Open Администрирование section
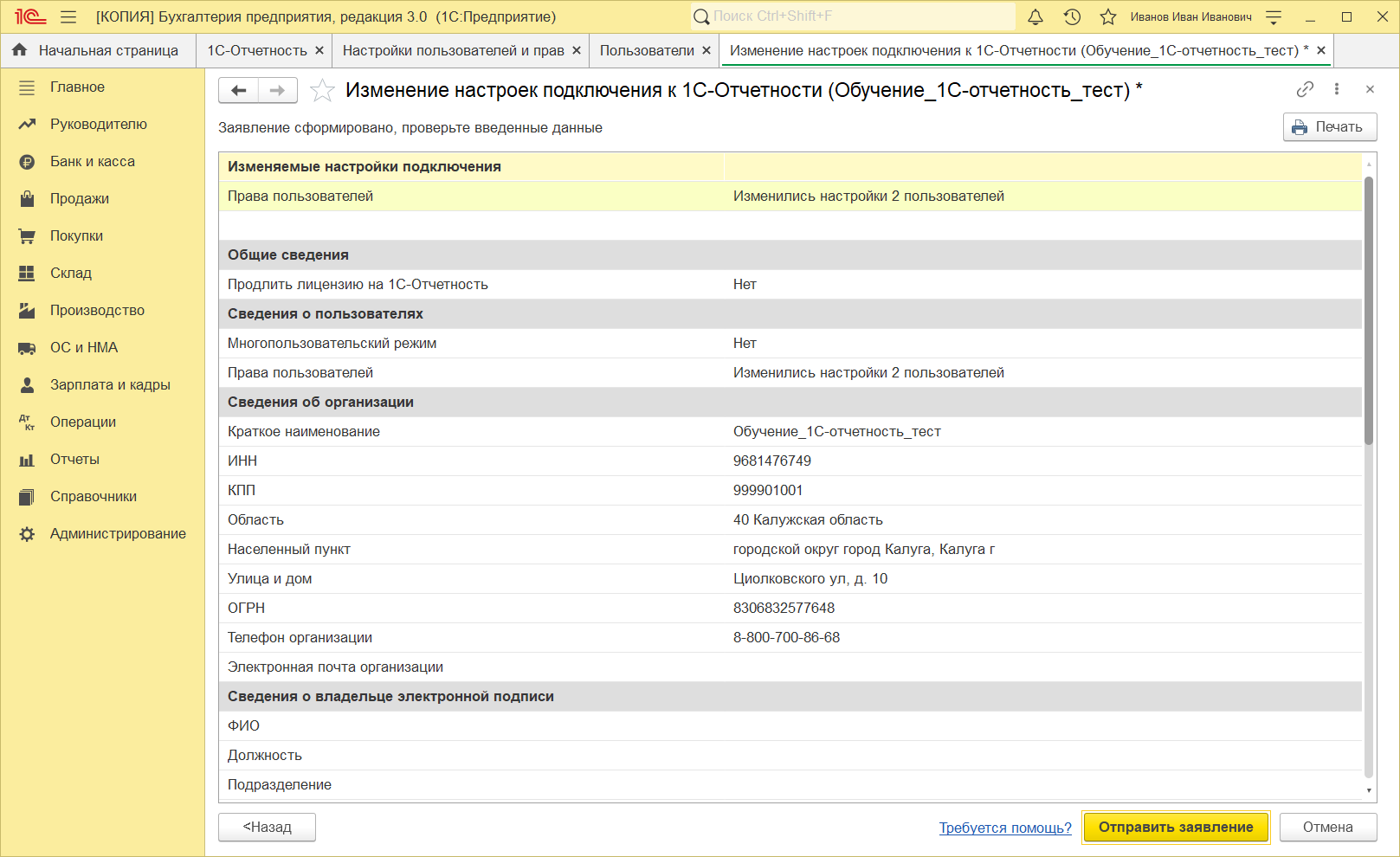The image size is (1400, 857). 103,534
